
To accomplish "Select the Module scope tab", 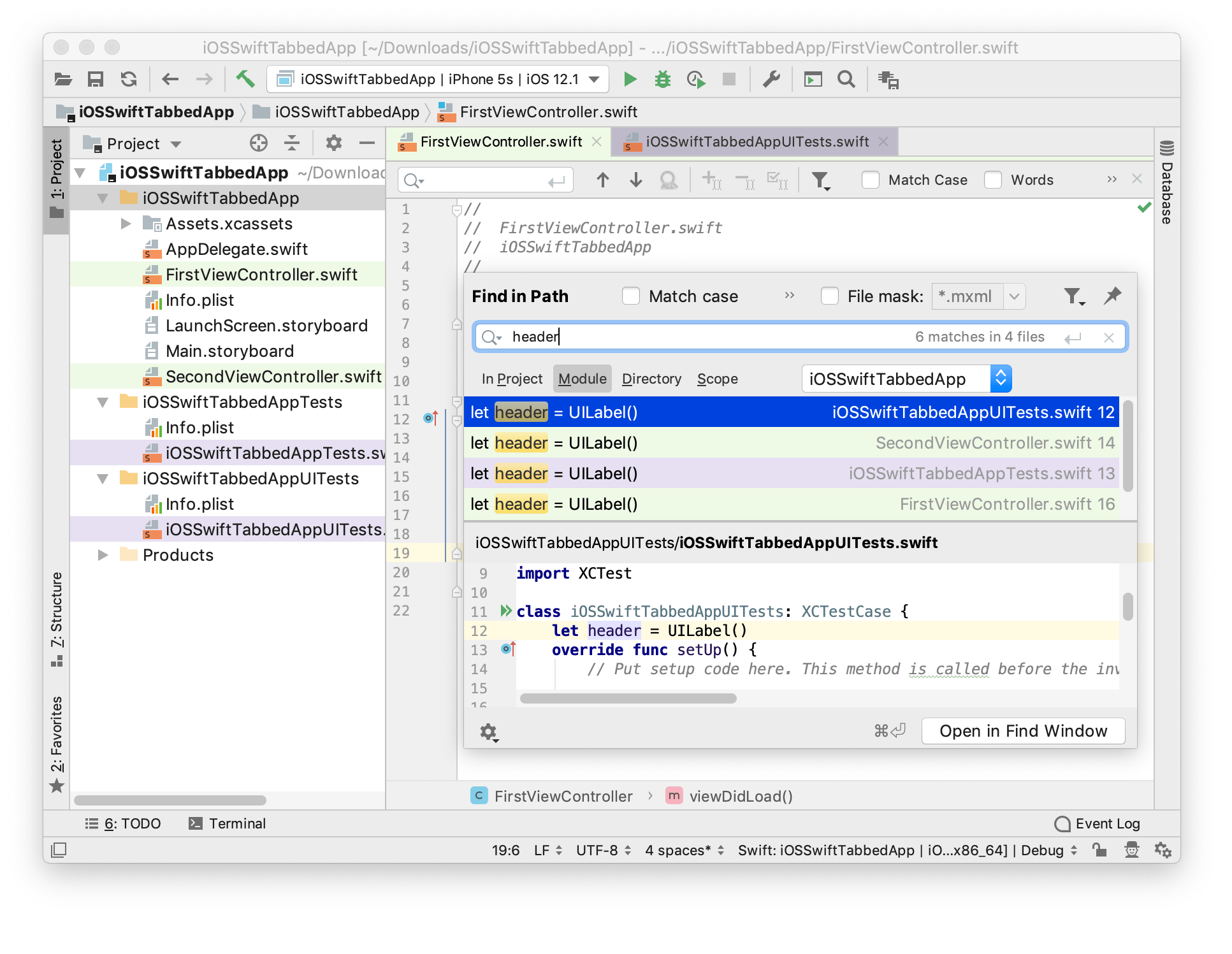I will 582,379.
